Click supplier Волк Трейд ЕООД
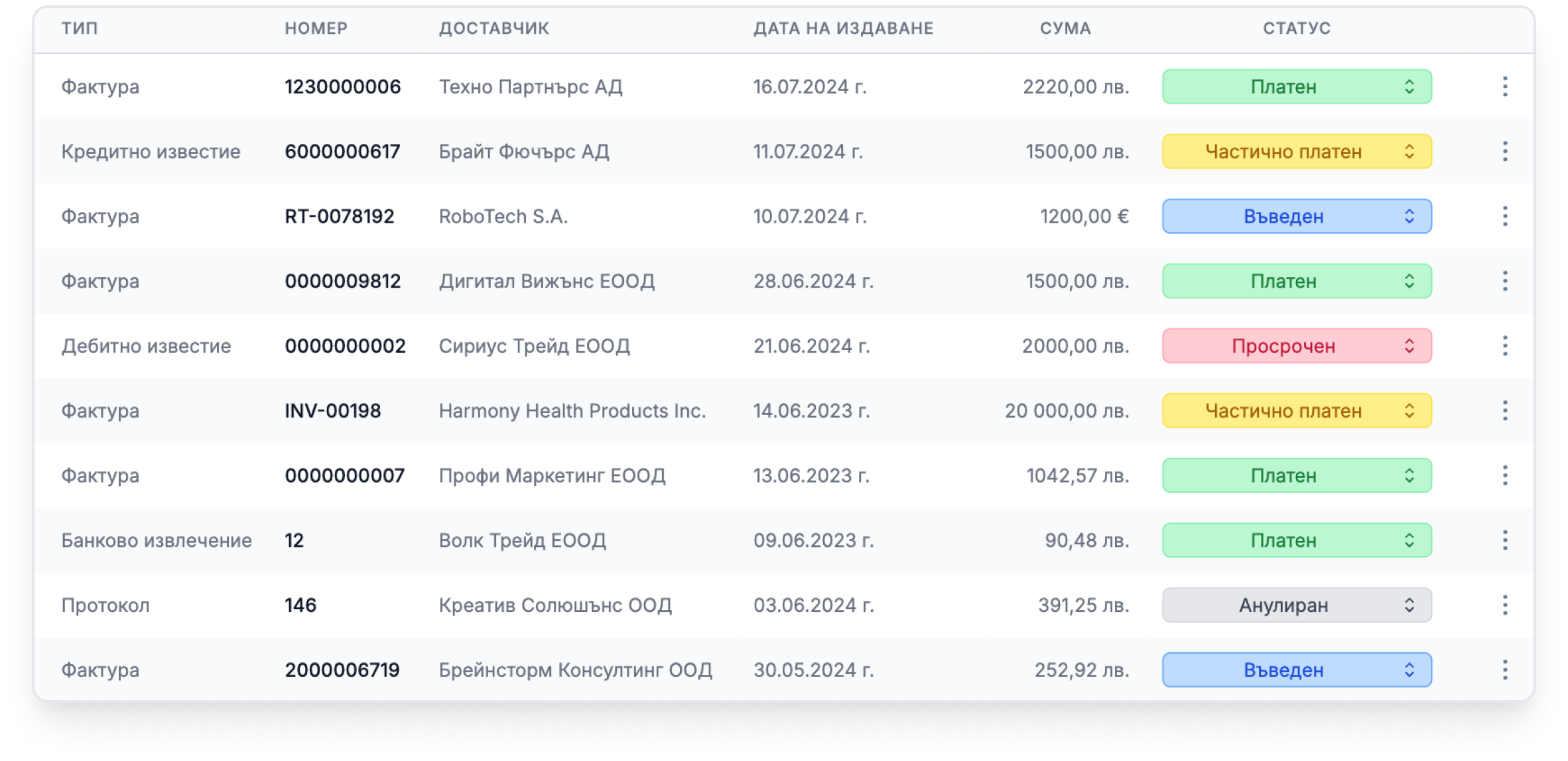Viewport: 1568px width, 761px height. pyautogui.click(x=523, y=540)
